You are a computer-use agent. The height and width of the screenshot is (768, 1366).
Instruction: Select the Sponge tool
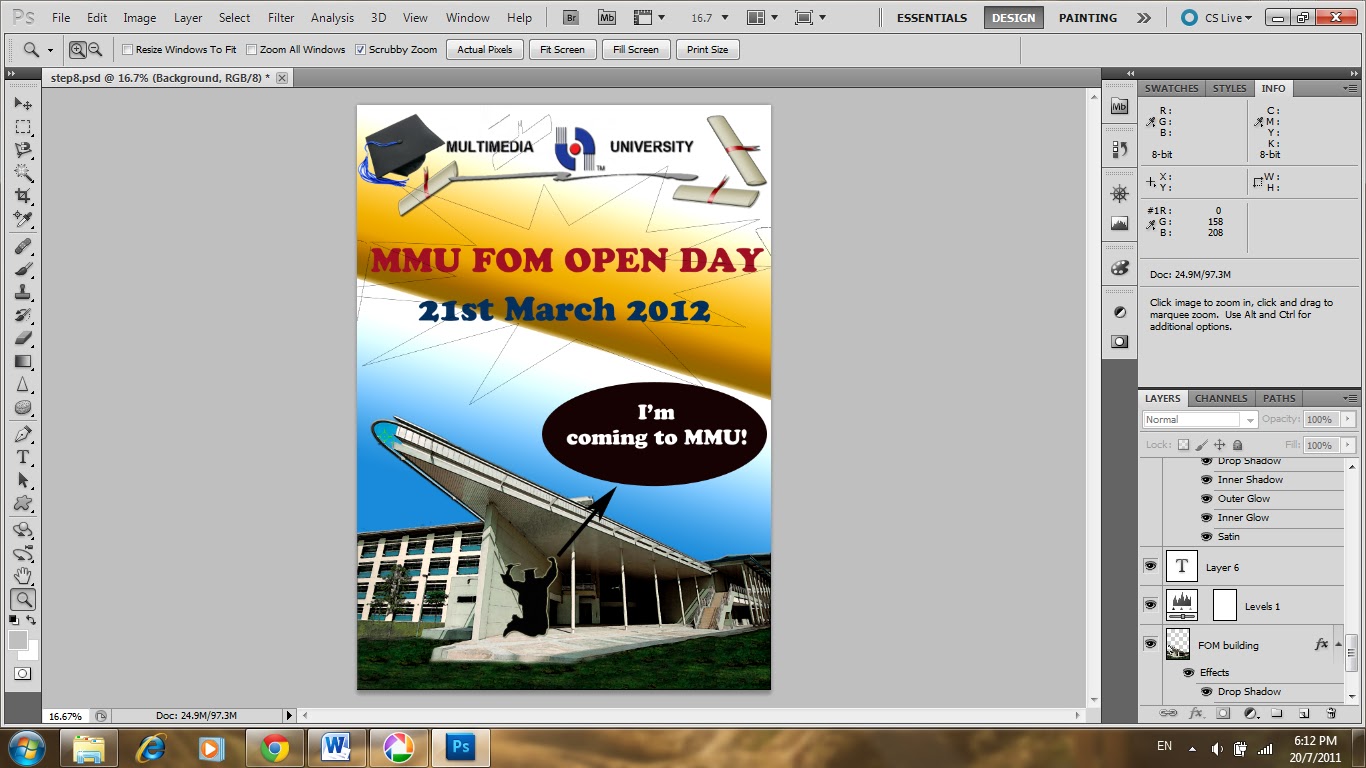tap(23, 407)
